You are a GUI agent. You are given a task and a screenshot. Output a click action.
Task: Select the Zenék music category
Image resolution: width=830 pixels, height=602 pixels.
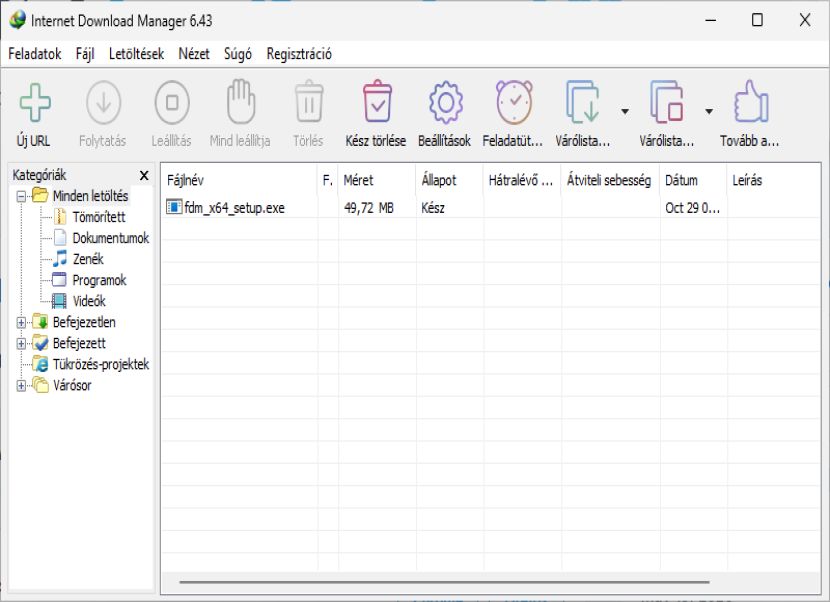(x=88, y=259)
